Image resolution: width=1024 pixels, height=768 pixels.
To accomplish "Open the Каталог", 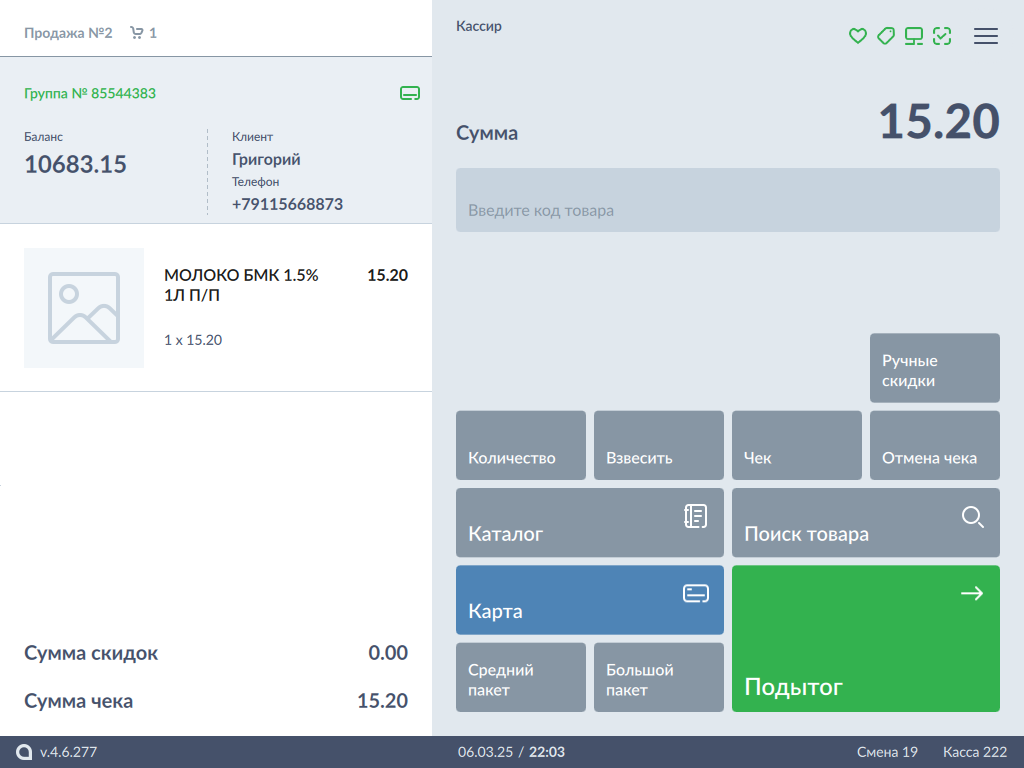I will (x=589, y=522).
